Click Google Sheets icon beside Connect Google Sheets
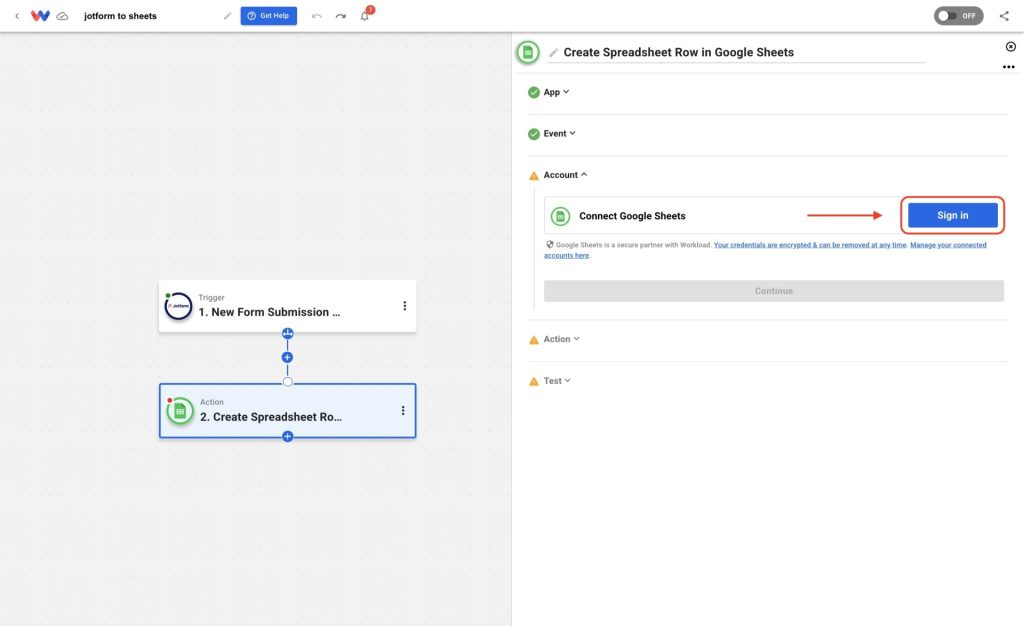This screenshot has height=626, width=1024. coord(560,215)
